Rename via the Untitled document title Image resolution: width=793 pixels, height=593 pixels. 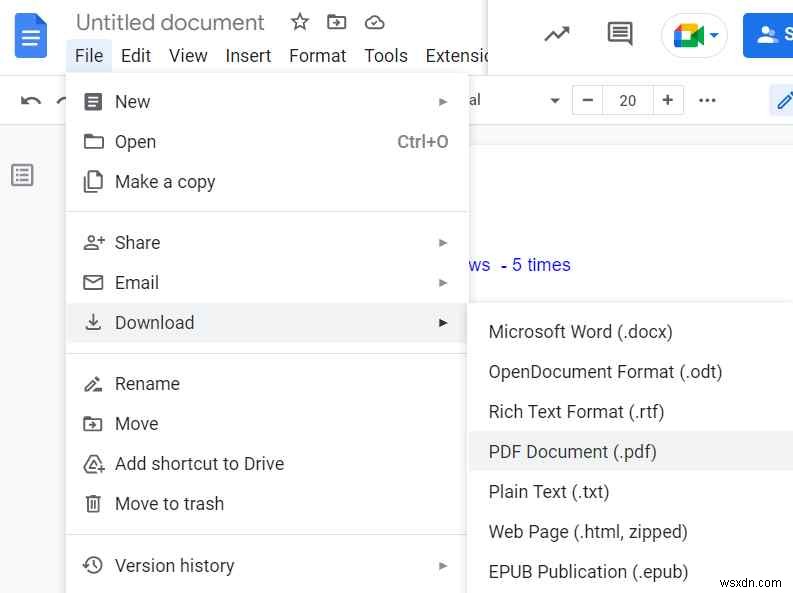pos(170,23)
